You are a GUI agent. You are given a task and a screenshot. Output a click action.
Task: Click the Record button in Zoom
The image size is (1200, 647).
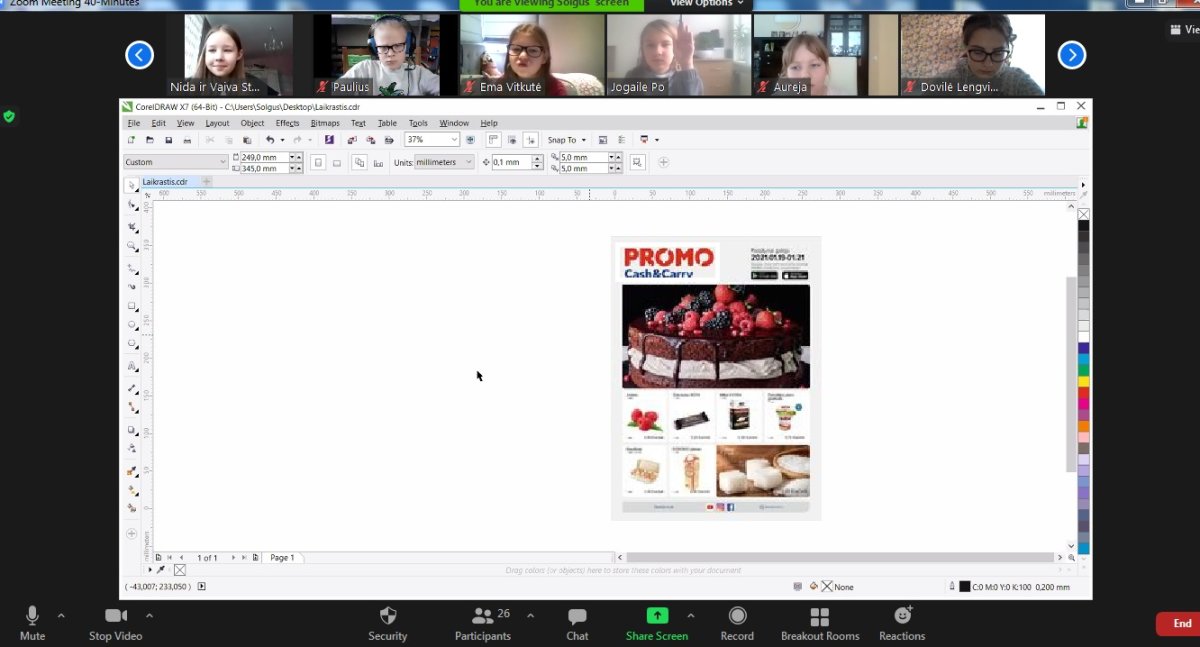737,623
